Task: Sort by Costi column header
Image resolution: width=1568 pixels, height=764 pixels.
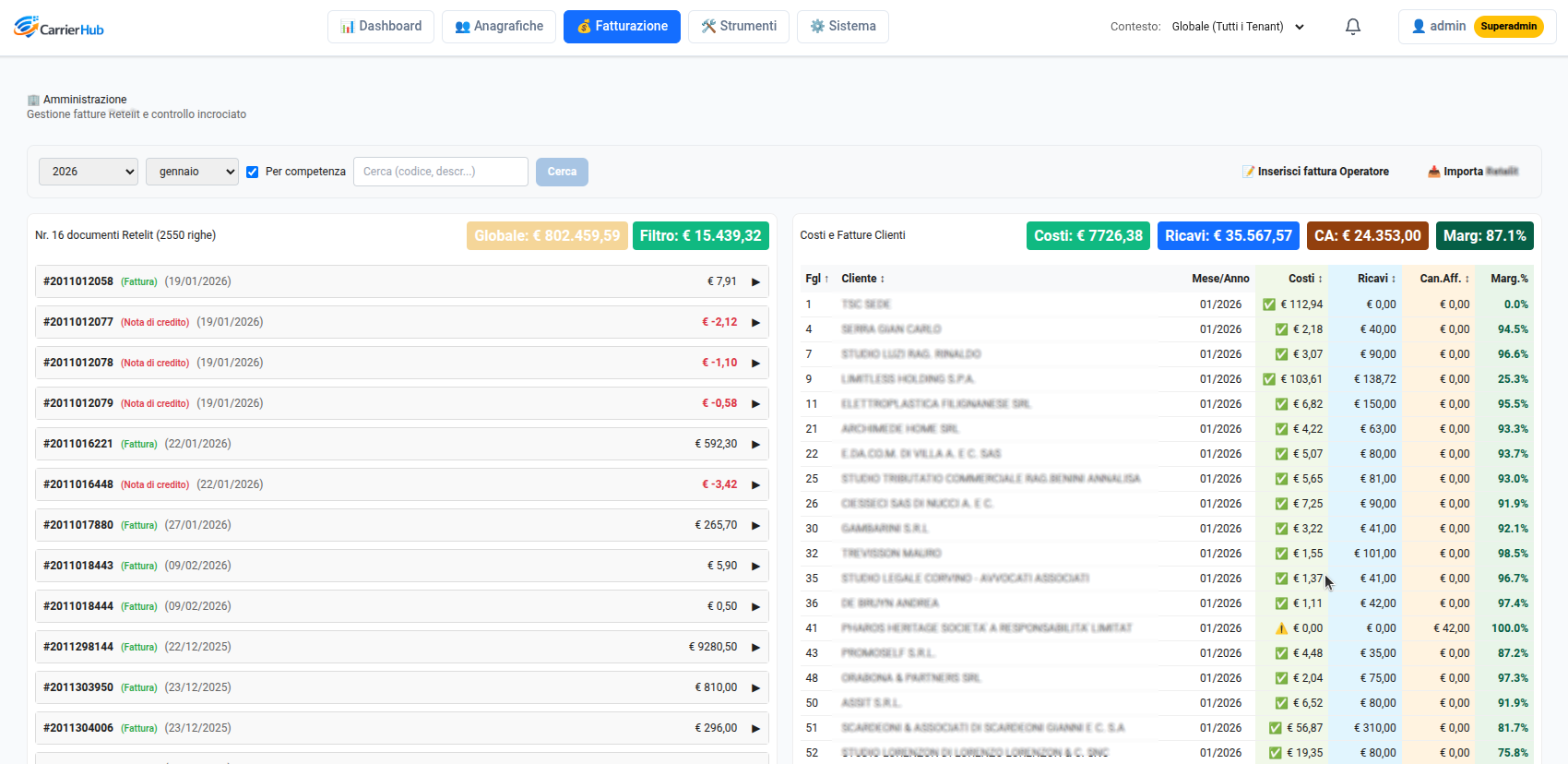Action: point(1305,279)
